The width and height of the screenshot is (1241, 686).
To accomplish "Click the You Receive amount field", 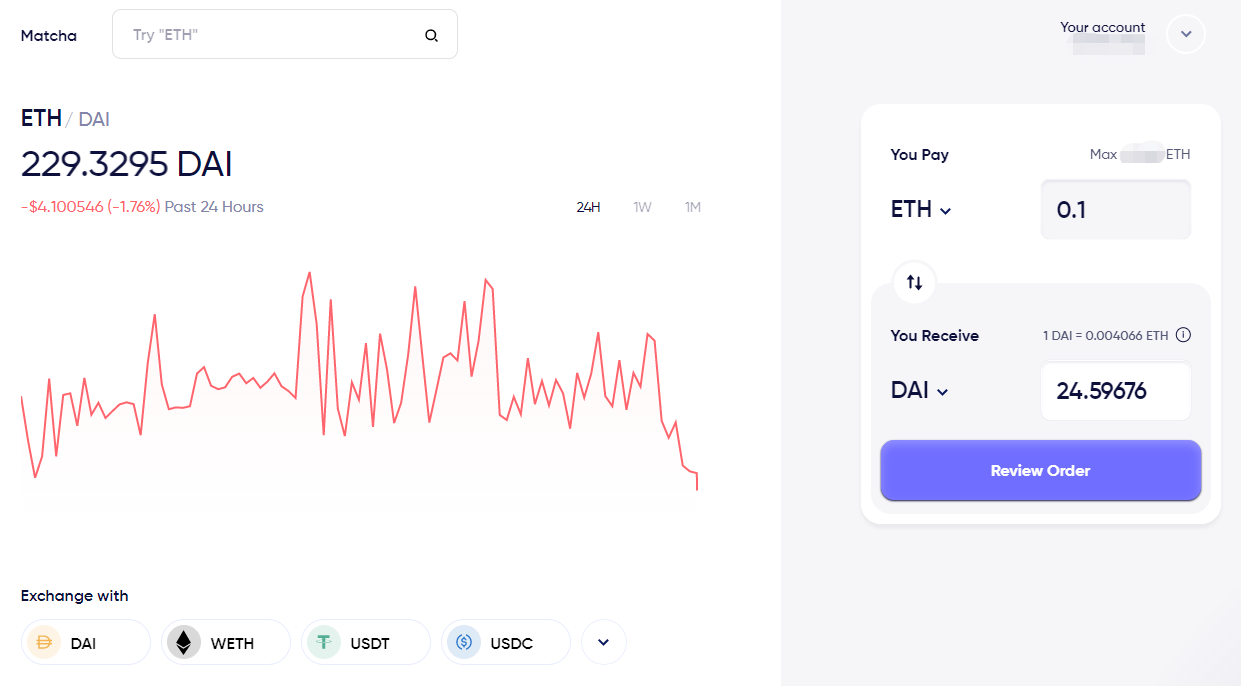I will pos(1116,391).
